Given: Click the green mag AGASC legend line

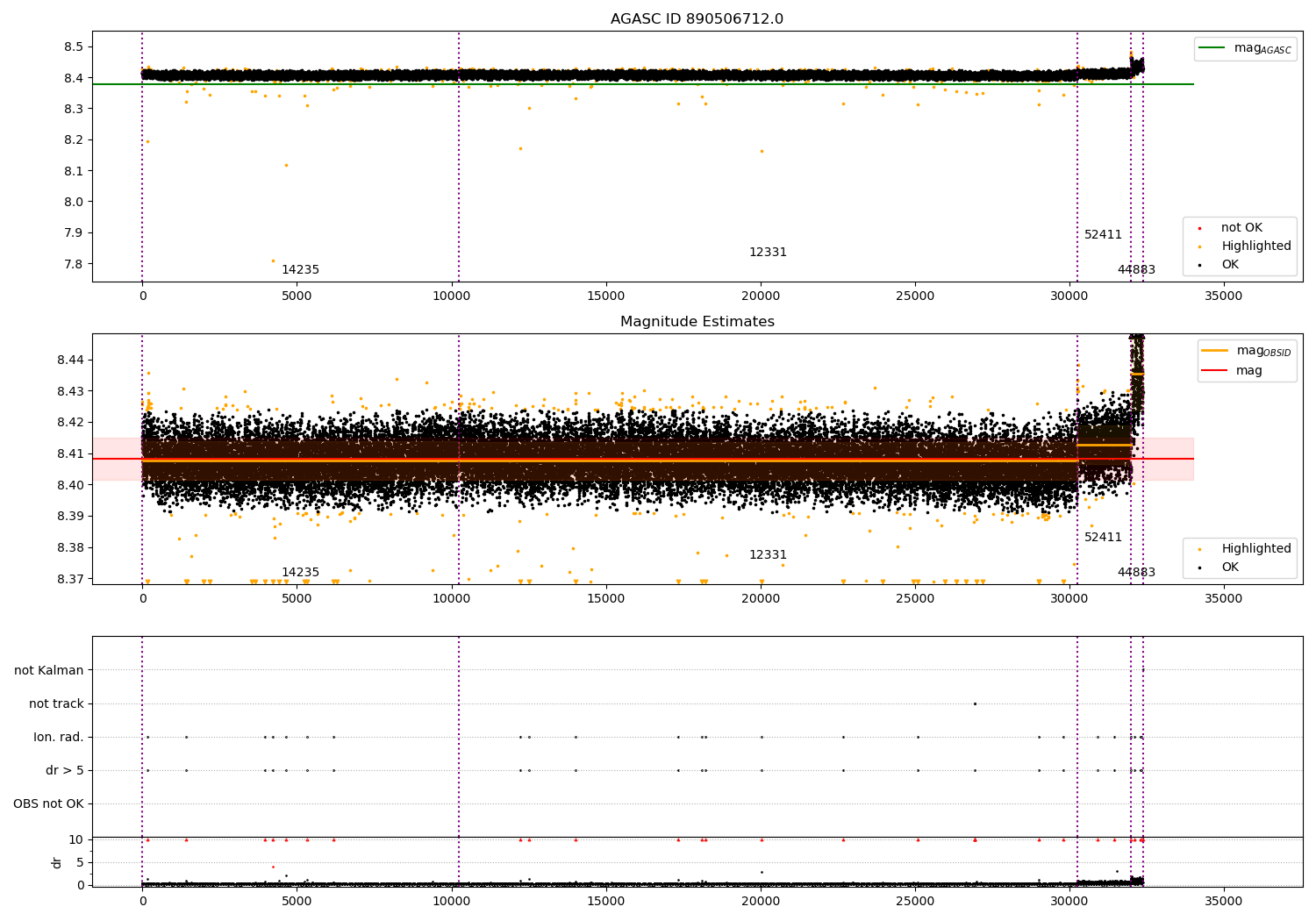Looking at the screenshot, I should point(1213,48).
